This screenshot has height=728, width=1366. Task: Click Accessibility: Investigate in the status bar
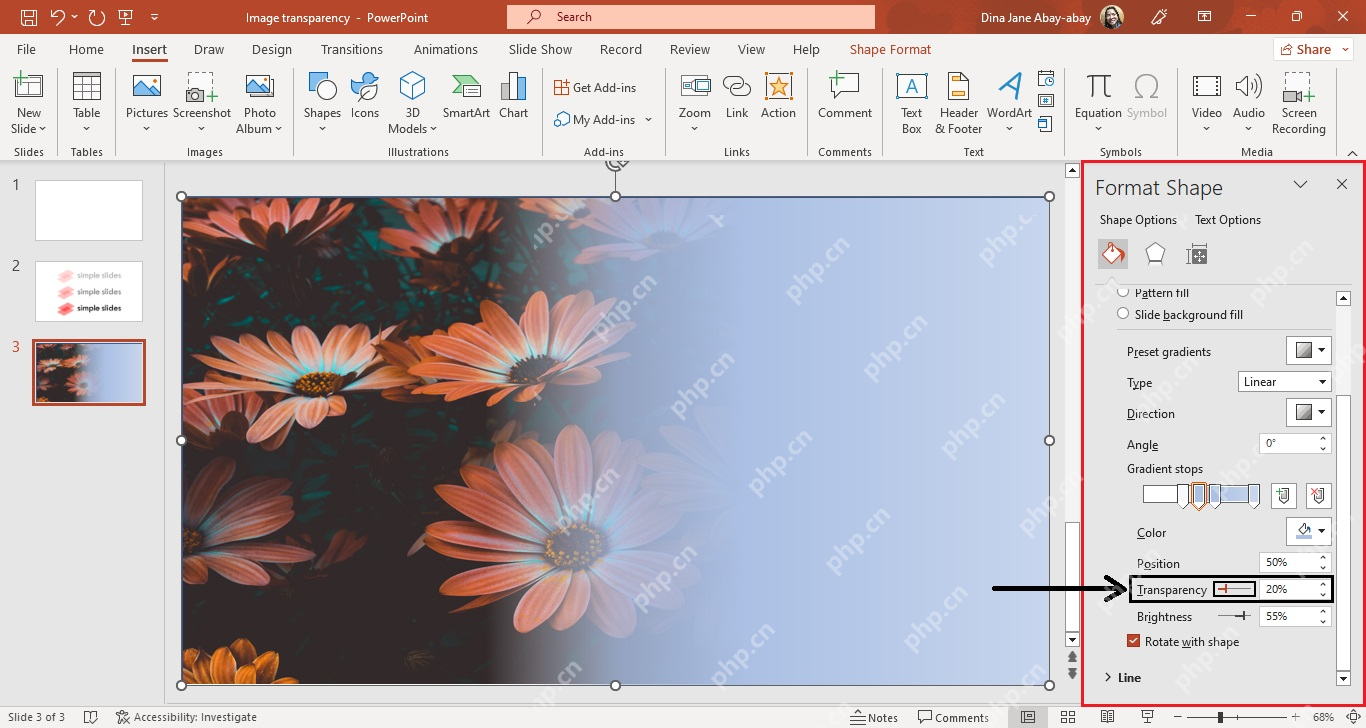(186, 717)
